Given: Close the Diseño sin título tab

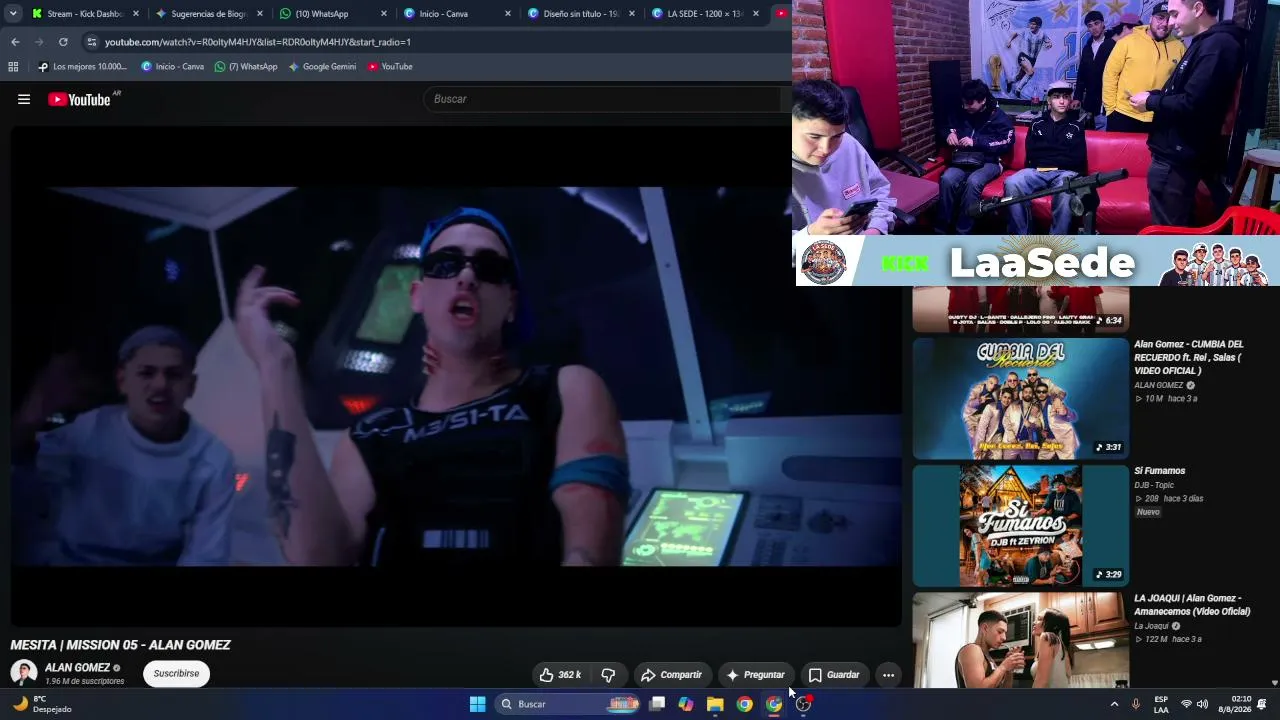Looking at the screenshot, I should [x=631, y=14].
